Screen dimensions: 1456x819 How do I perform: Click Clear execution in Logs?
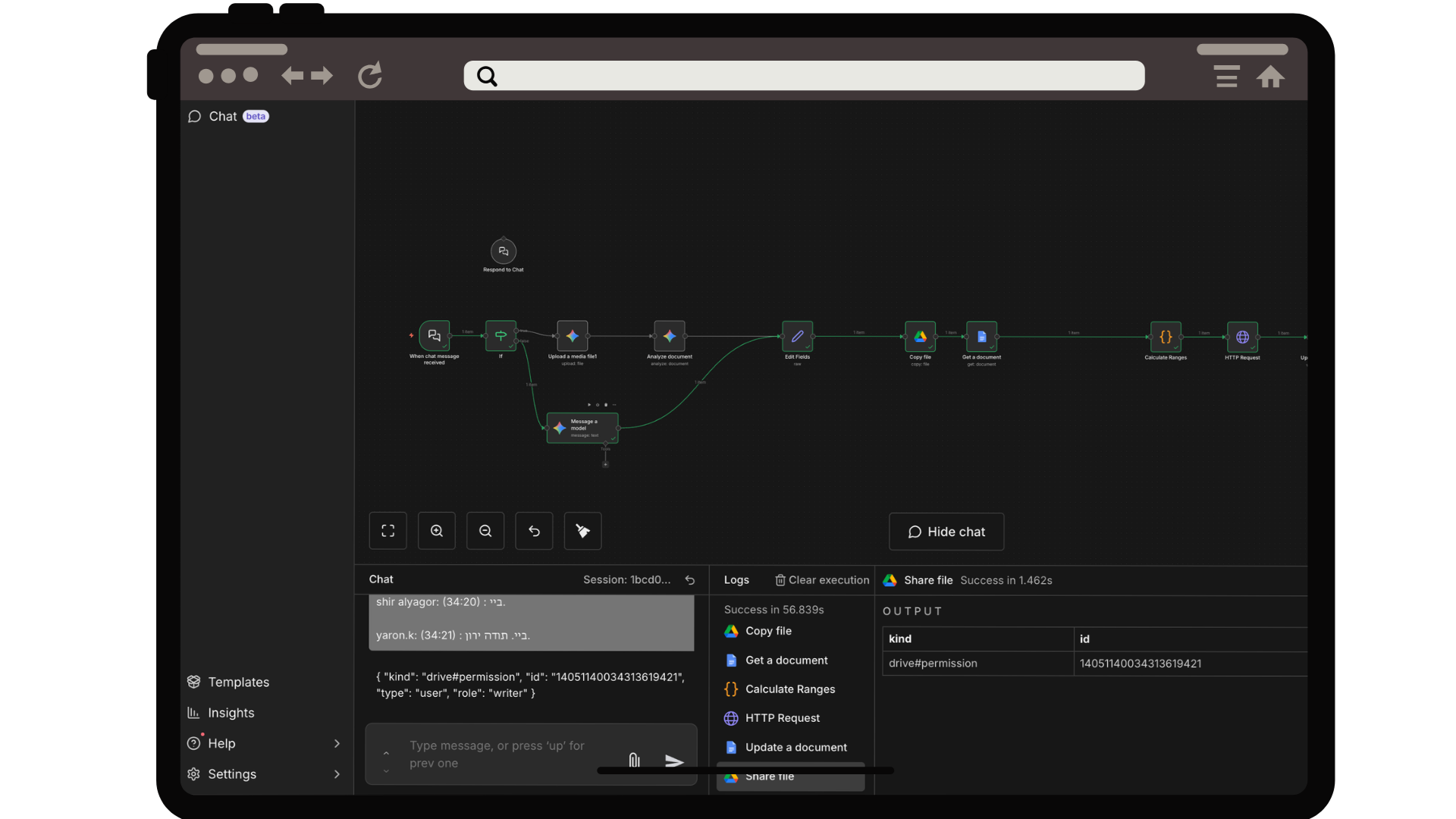tap(822, 580)
